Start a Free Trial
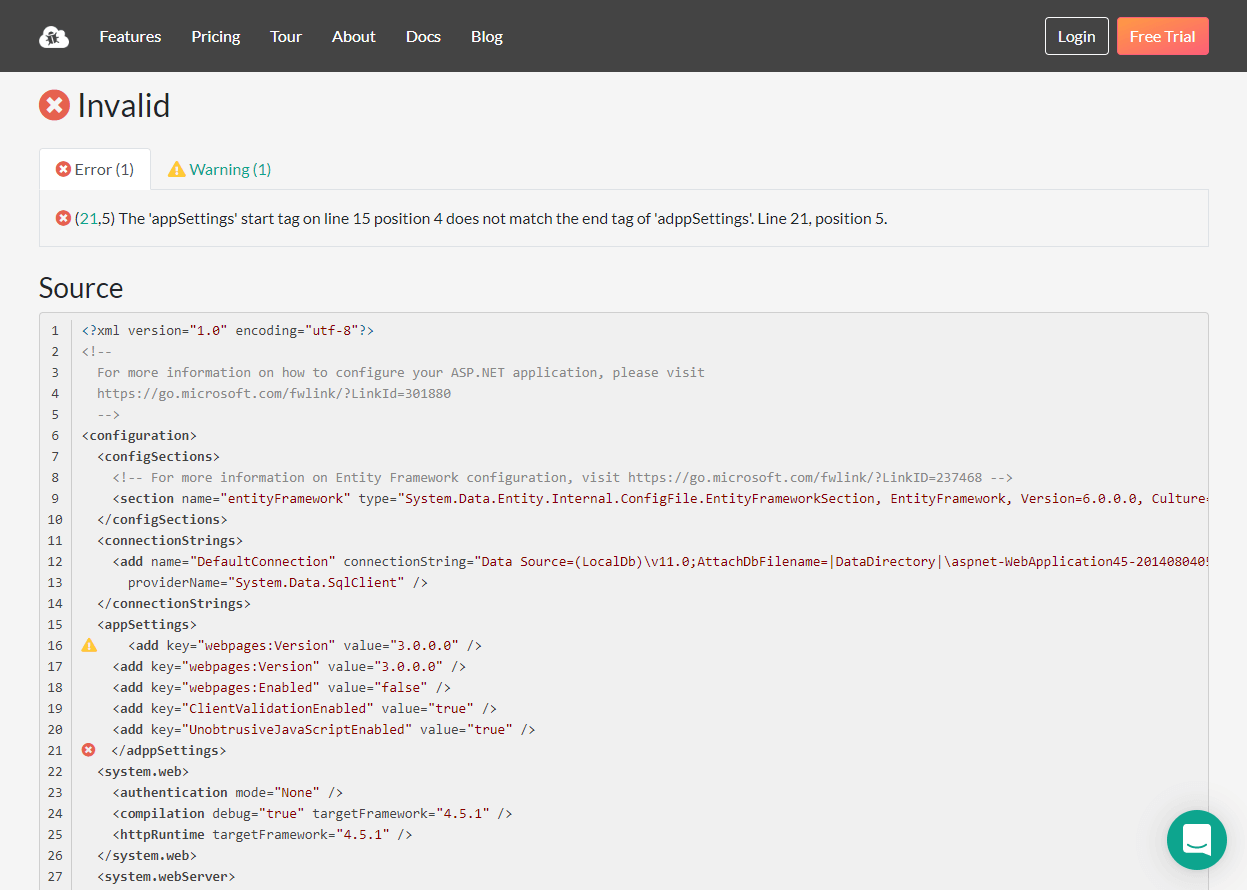This screenshot has width=1247, height=890. point(1162,35)
